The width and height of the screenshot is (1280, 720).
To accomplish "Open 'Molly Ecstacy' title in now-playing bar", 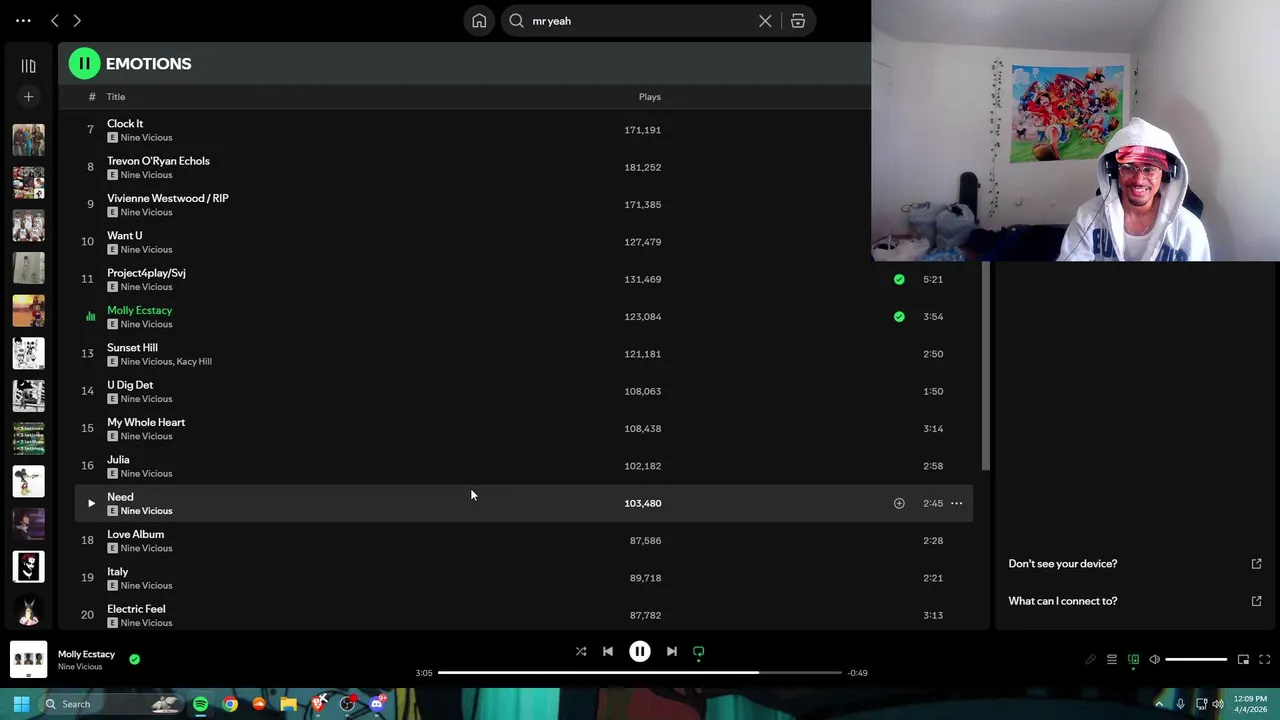I will coord(86,654).
